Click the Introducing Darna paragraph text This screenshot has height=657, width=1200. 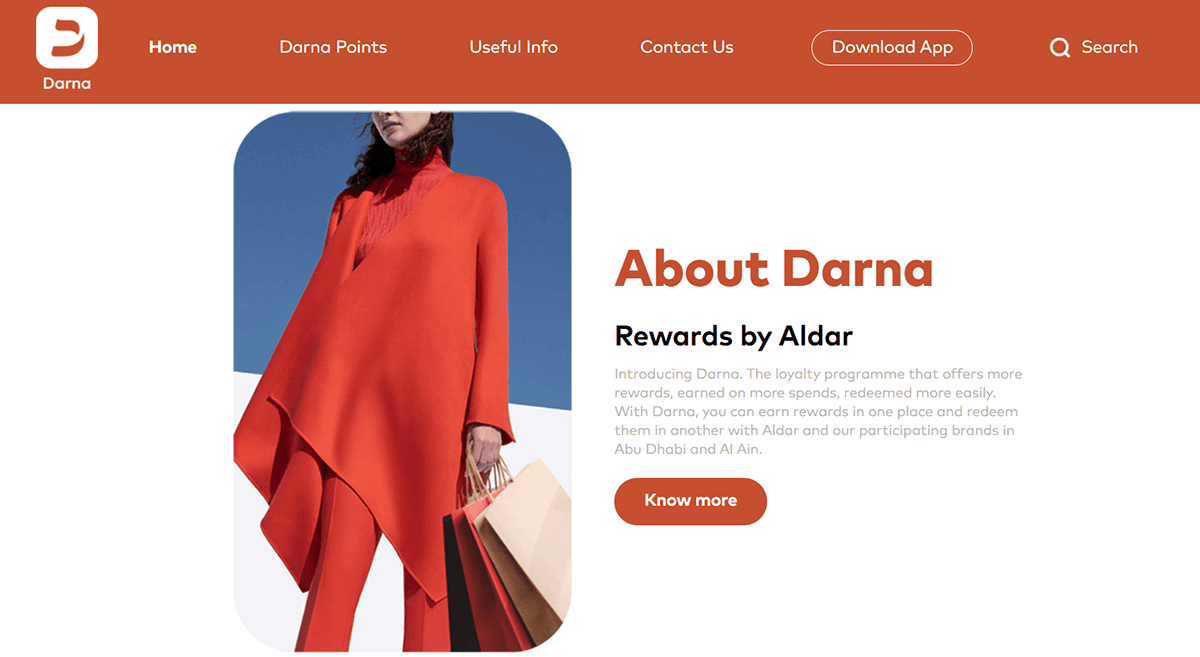pyautogui.click(x=818, y=411)
